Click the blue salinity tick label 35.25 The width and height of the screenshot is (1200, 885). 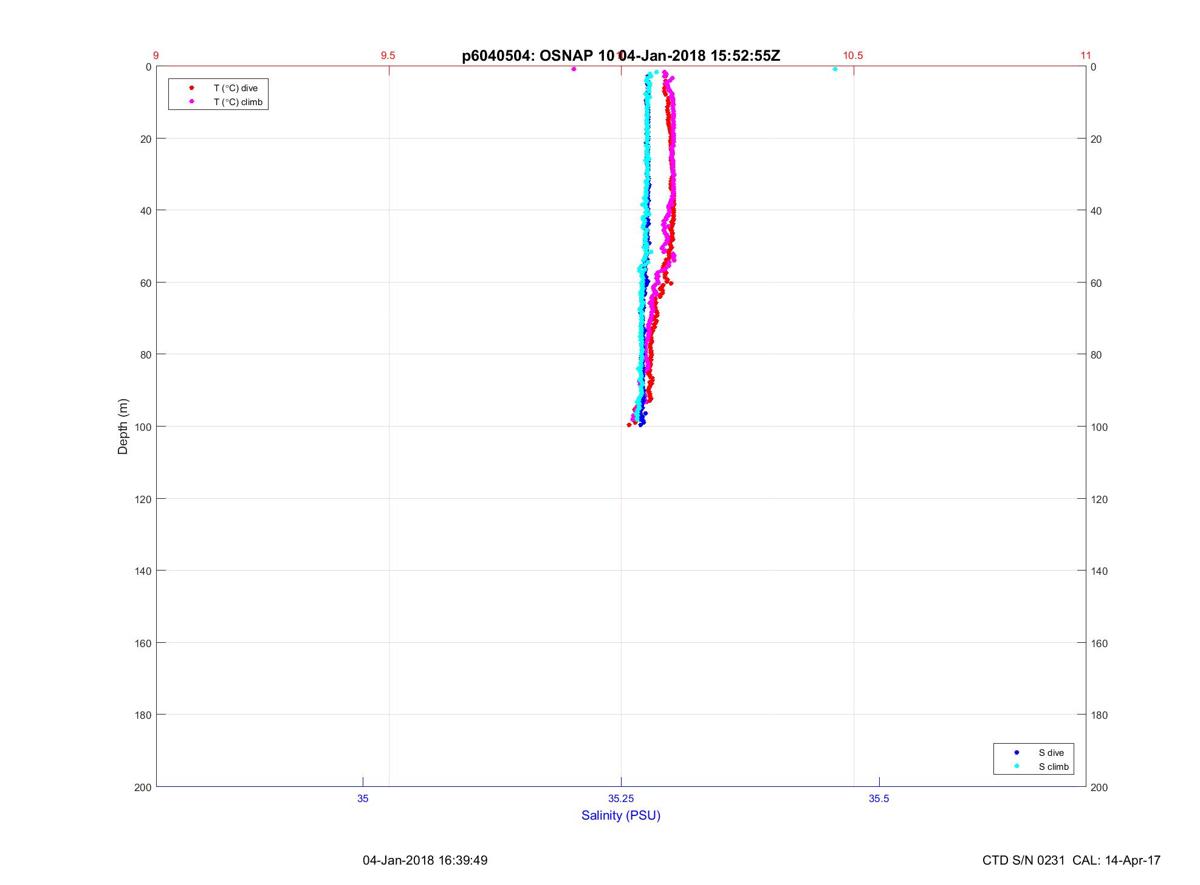pos(621,798)
